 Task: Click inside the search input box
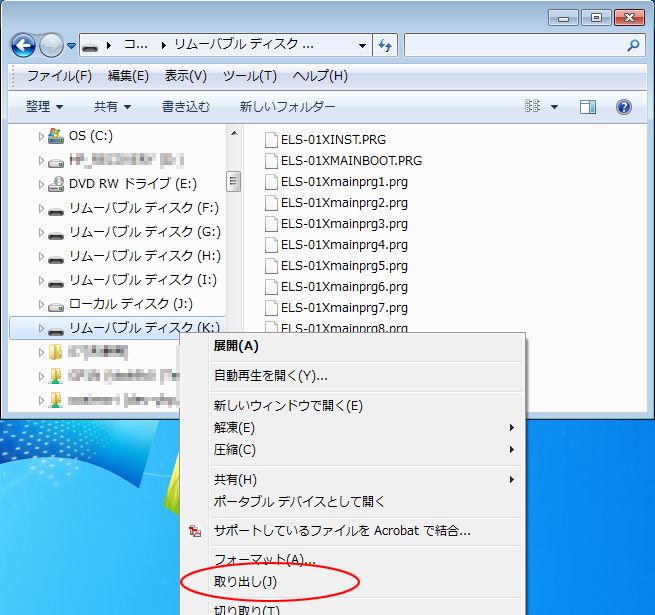[x=514, y=46]
